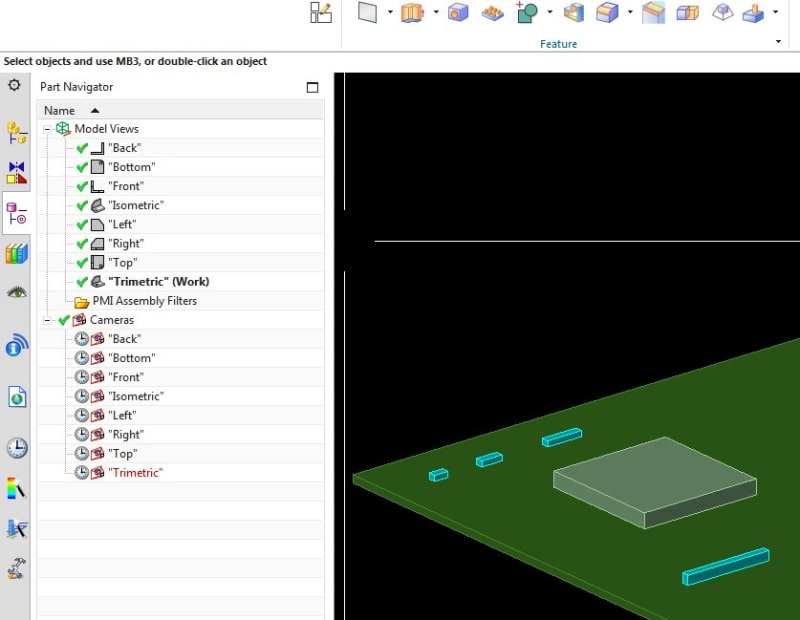Screen dimensions: 800x620
Task: Open the Extrude dropdown arrow
Action: click(436, 12)
